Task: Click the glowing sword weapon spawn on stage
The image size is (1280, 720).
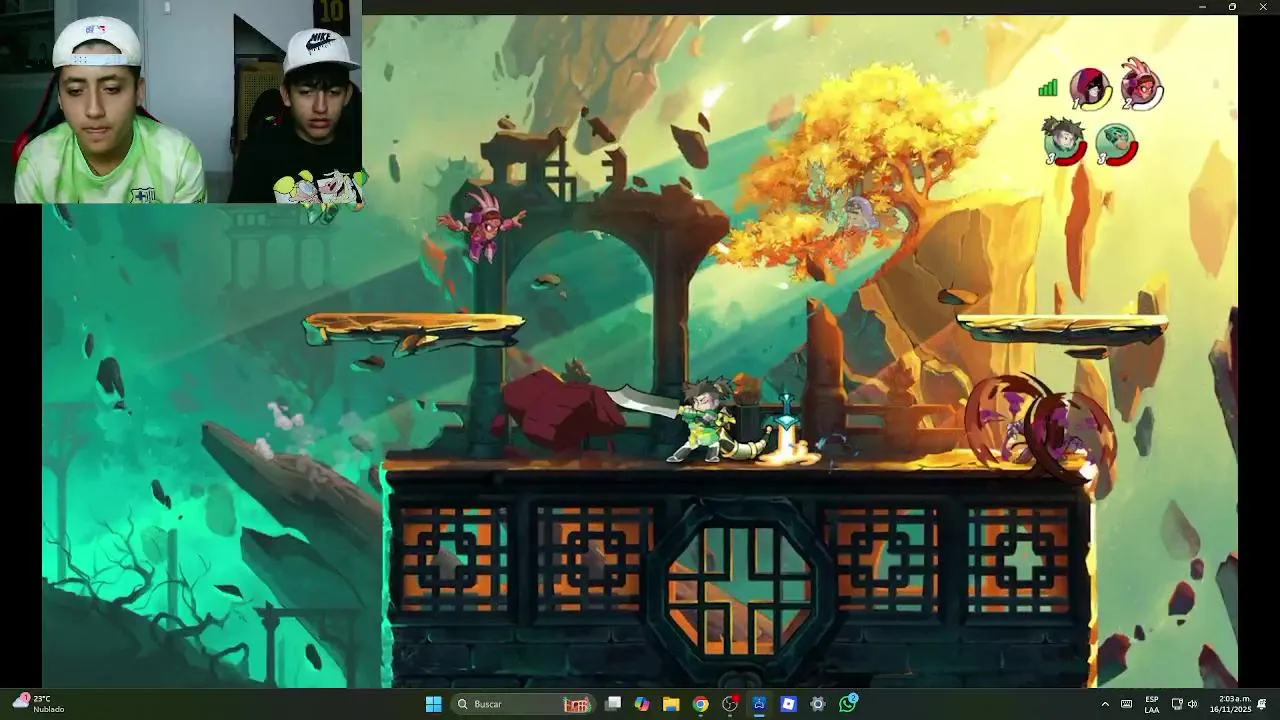Action: tap(787, 430)
